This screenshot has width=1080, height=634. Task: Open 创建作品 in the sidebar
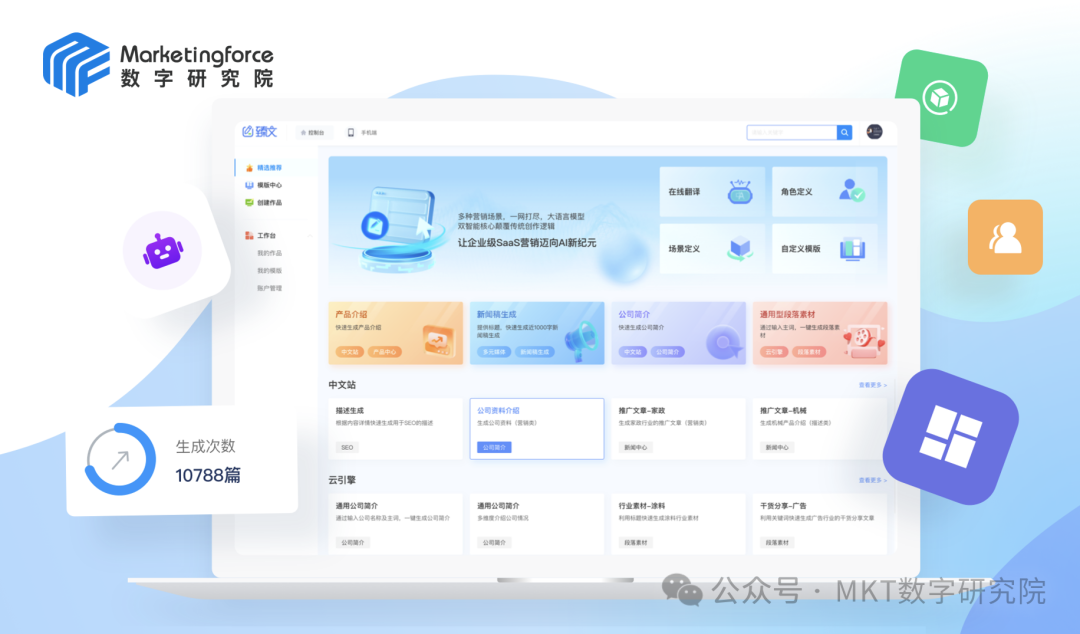pyautogui.click(x=269, y=202)
